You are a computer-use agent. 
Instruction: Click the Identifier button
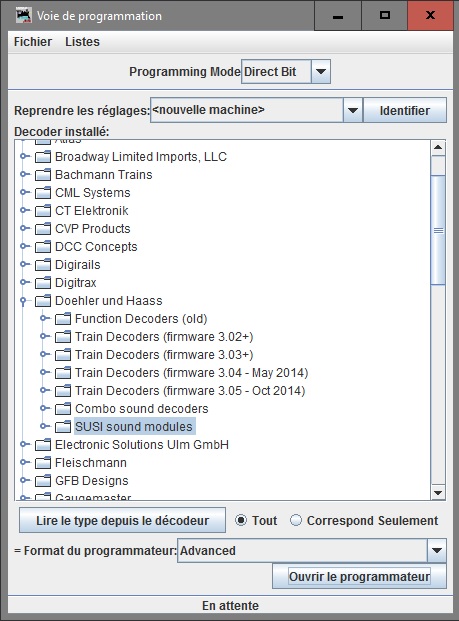405,110
